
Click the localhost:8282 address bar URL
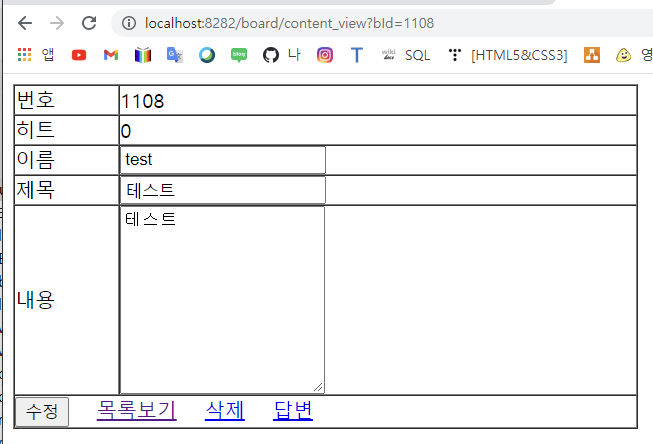pyautogui.click(x=289, y=23)
